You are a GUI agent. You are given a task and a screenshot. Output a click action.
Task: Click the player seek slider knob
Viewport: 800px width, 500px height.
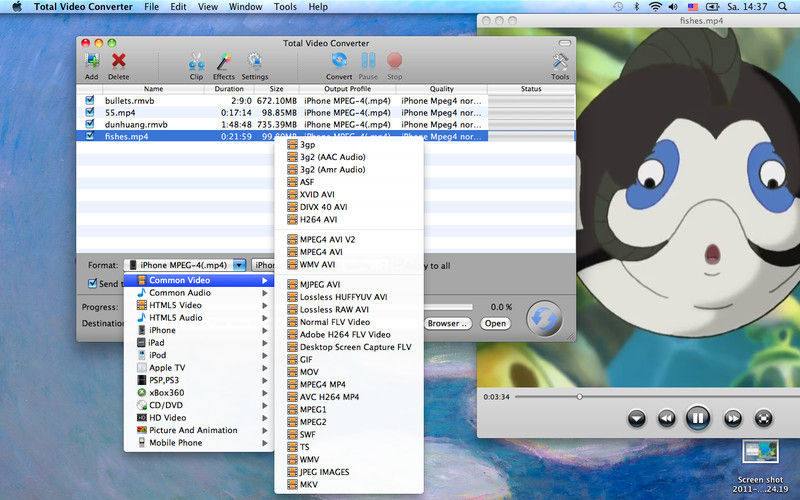580,396
